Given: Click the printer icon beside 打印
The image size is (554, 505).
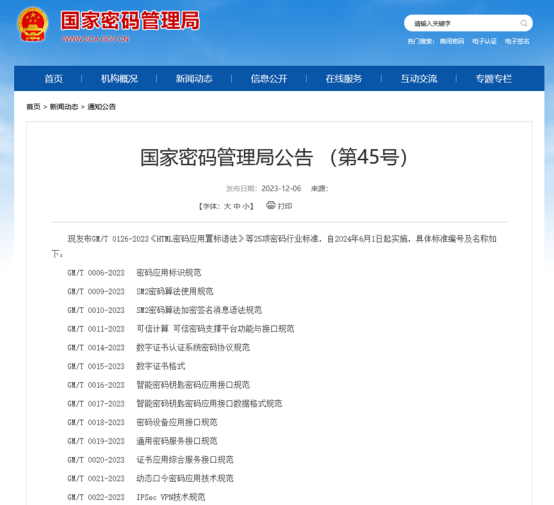Looking at the screenshot, I should click(x=271, y=205).
